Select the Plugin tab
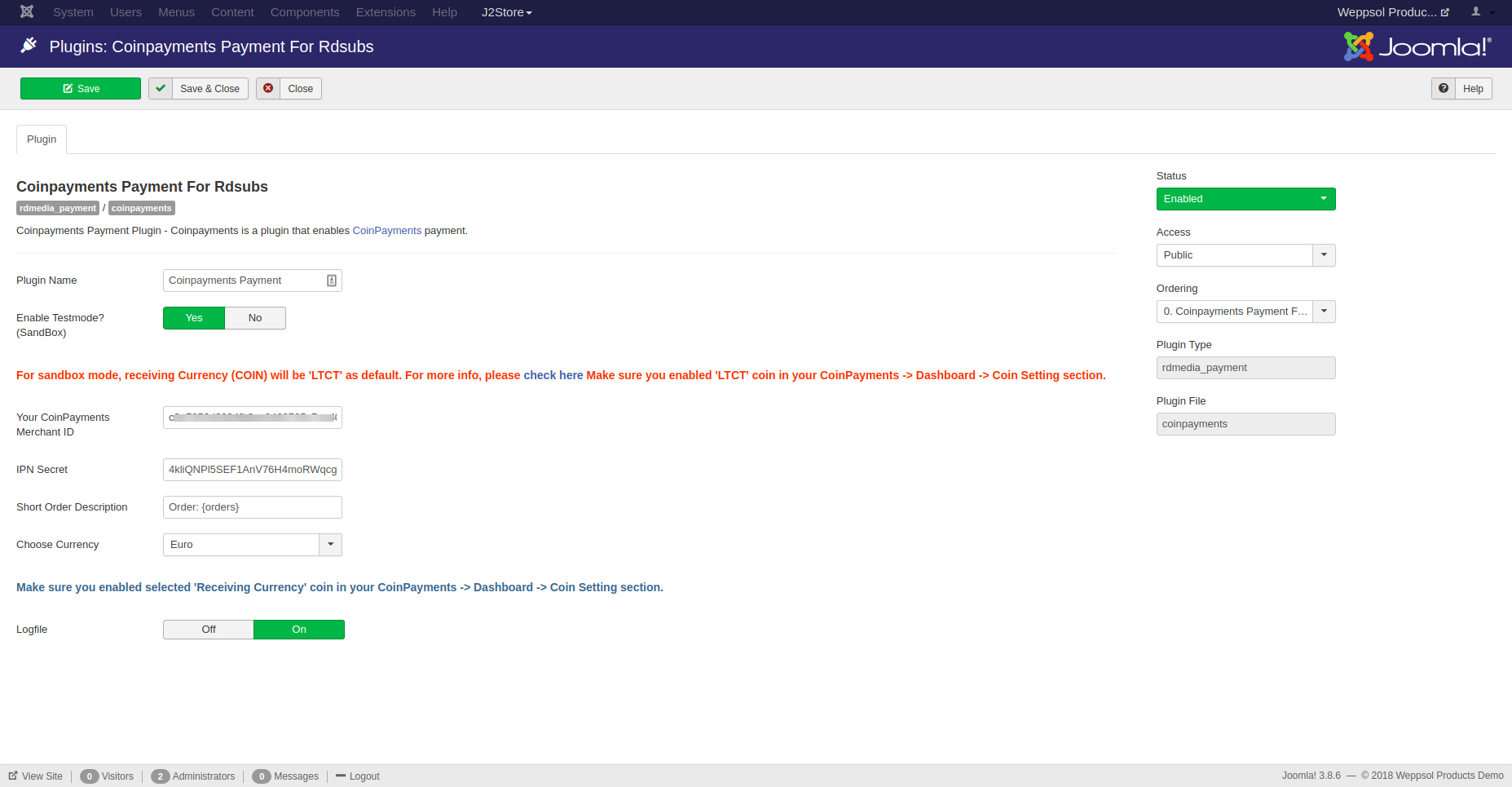 click(42, 139)
